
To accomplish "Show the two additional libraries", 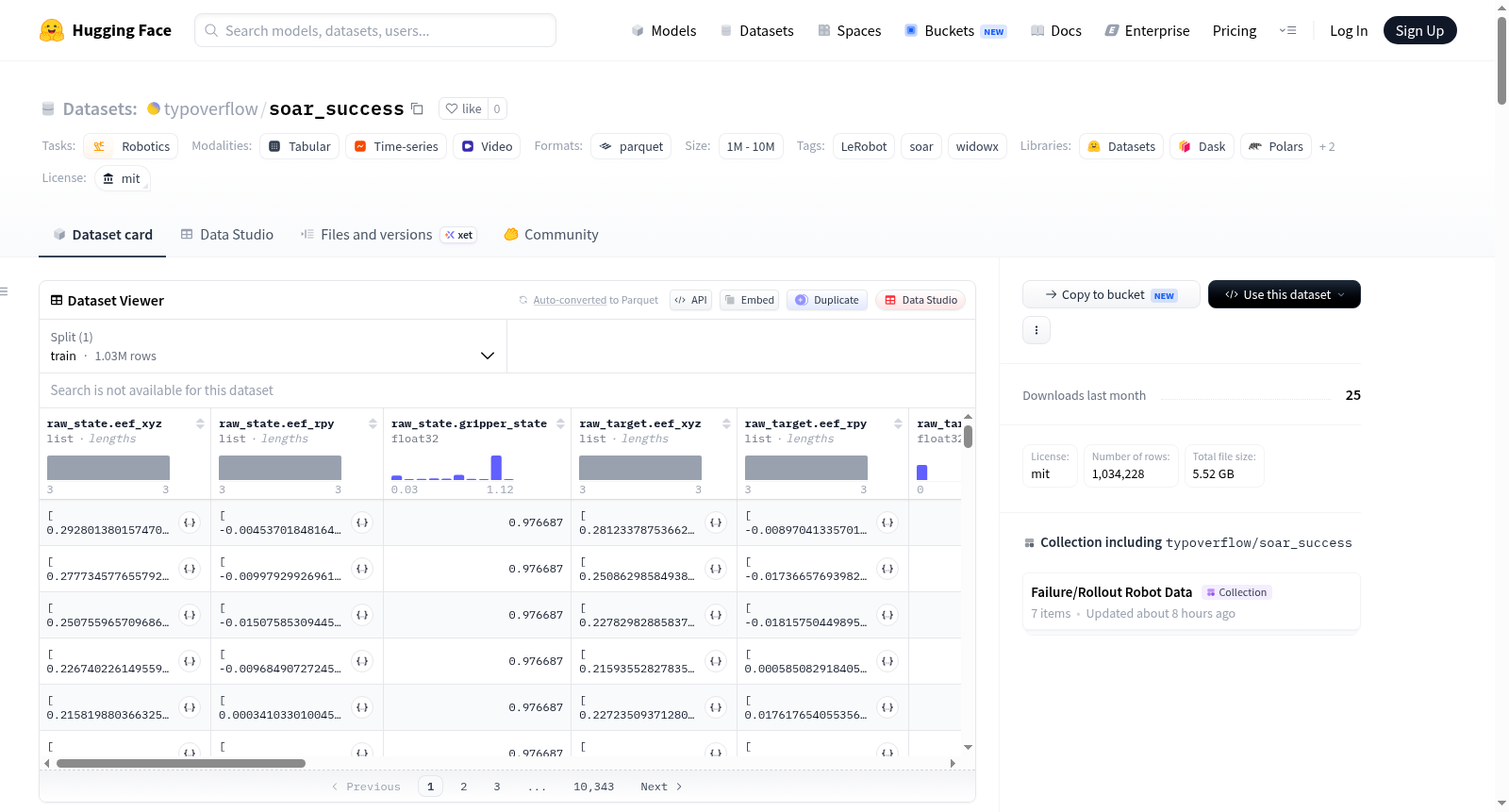I will pyautogui.click(x=1327, y=146).
